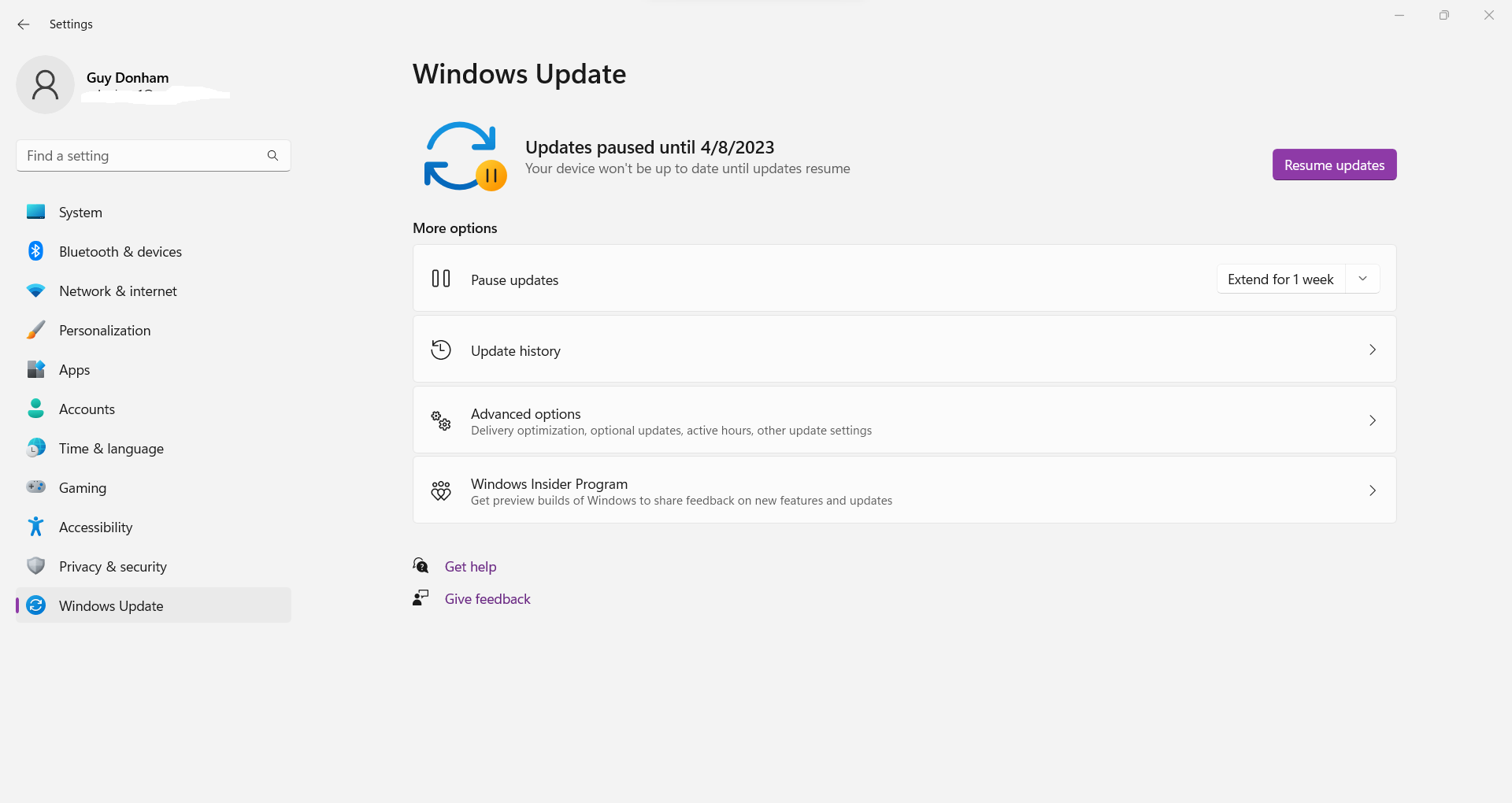Open Bluetooth & devices settings

(x=154, y=251)
